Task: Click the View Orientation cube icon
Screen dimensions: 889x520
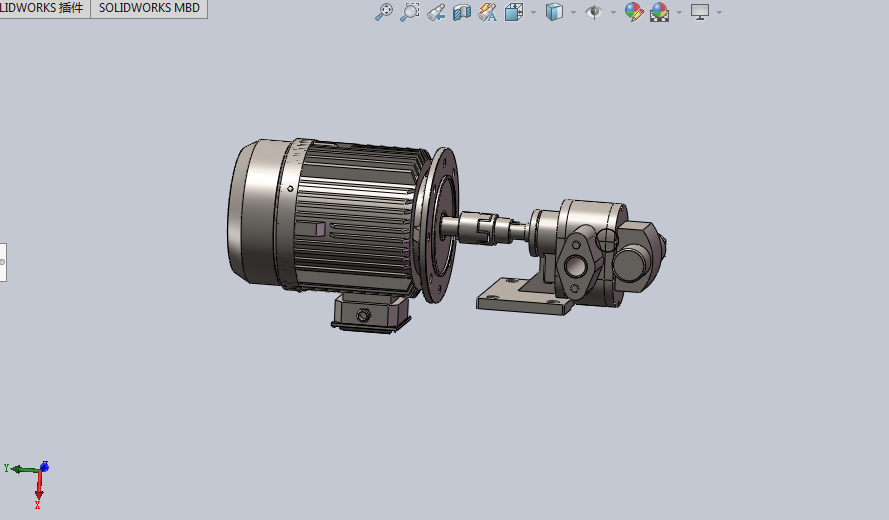Action: click(514, 12)
